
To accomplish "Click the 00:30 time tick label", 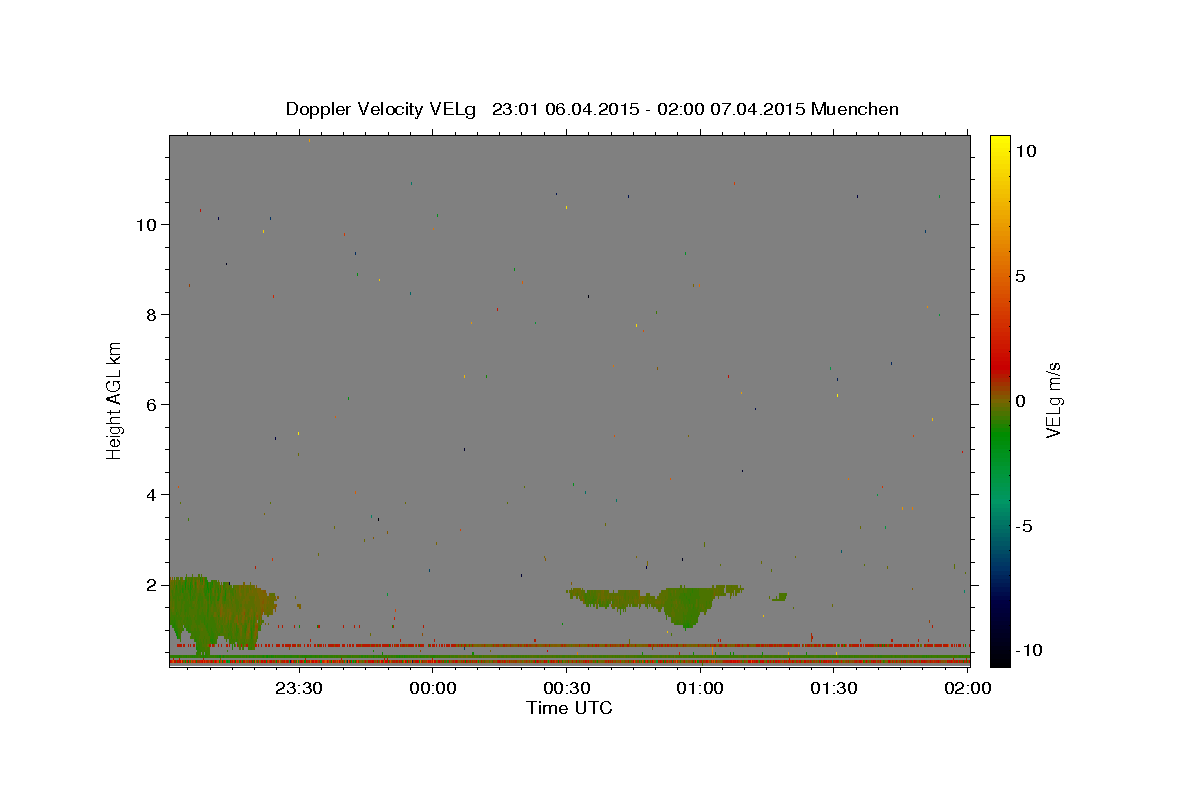I will coord(567,688).
